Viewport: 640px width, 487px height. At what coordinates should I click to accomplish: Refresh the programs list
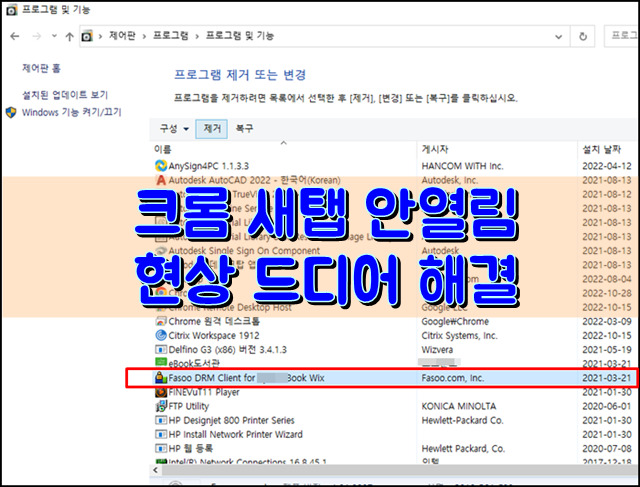point(583,36)
